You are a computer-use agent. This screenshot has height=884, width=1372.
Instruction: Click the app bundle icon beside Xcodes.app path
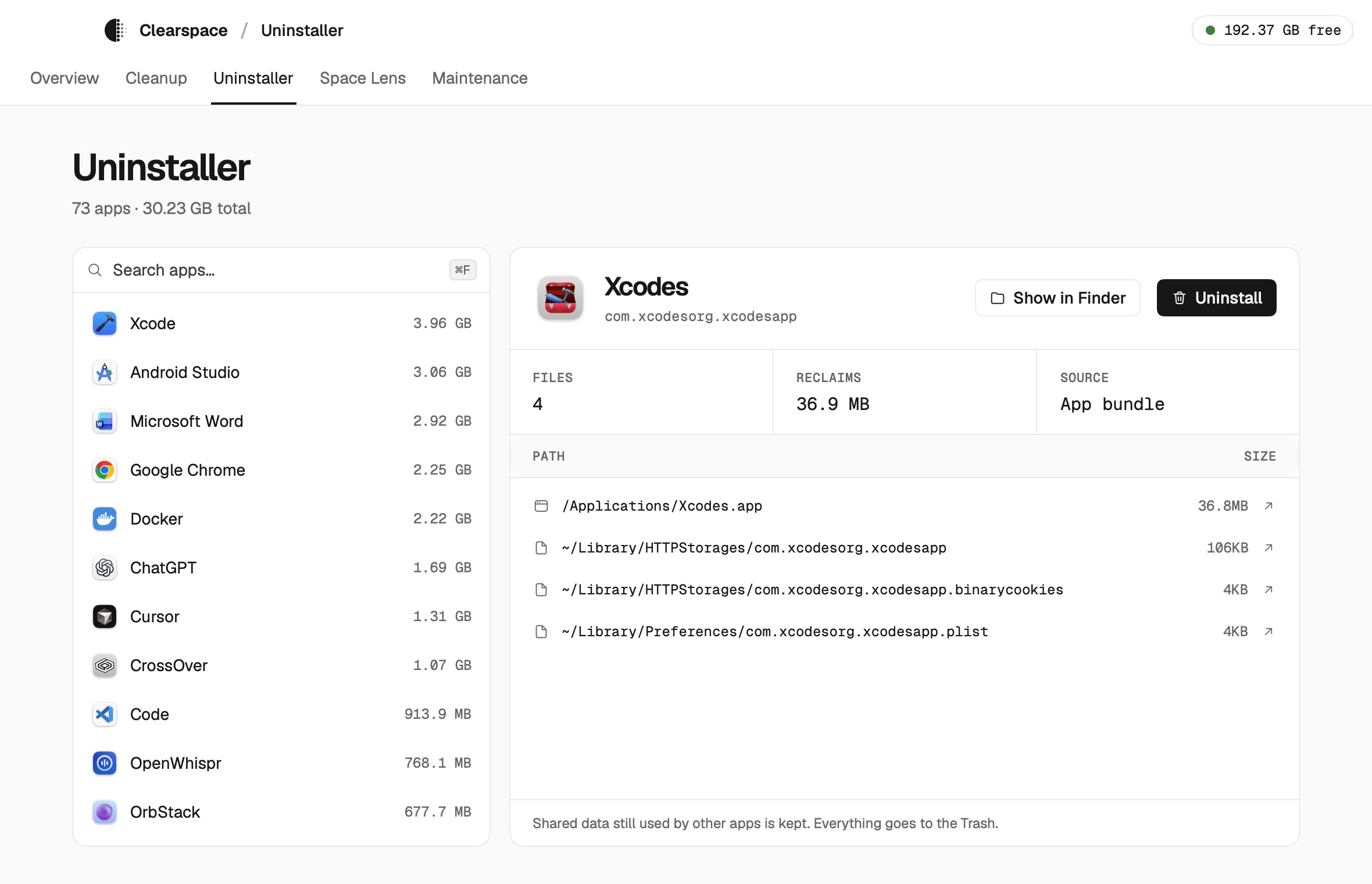(541, 506)
